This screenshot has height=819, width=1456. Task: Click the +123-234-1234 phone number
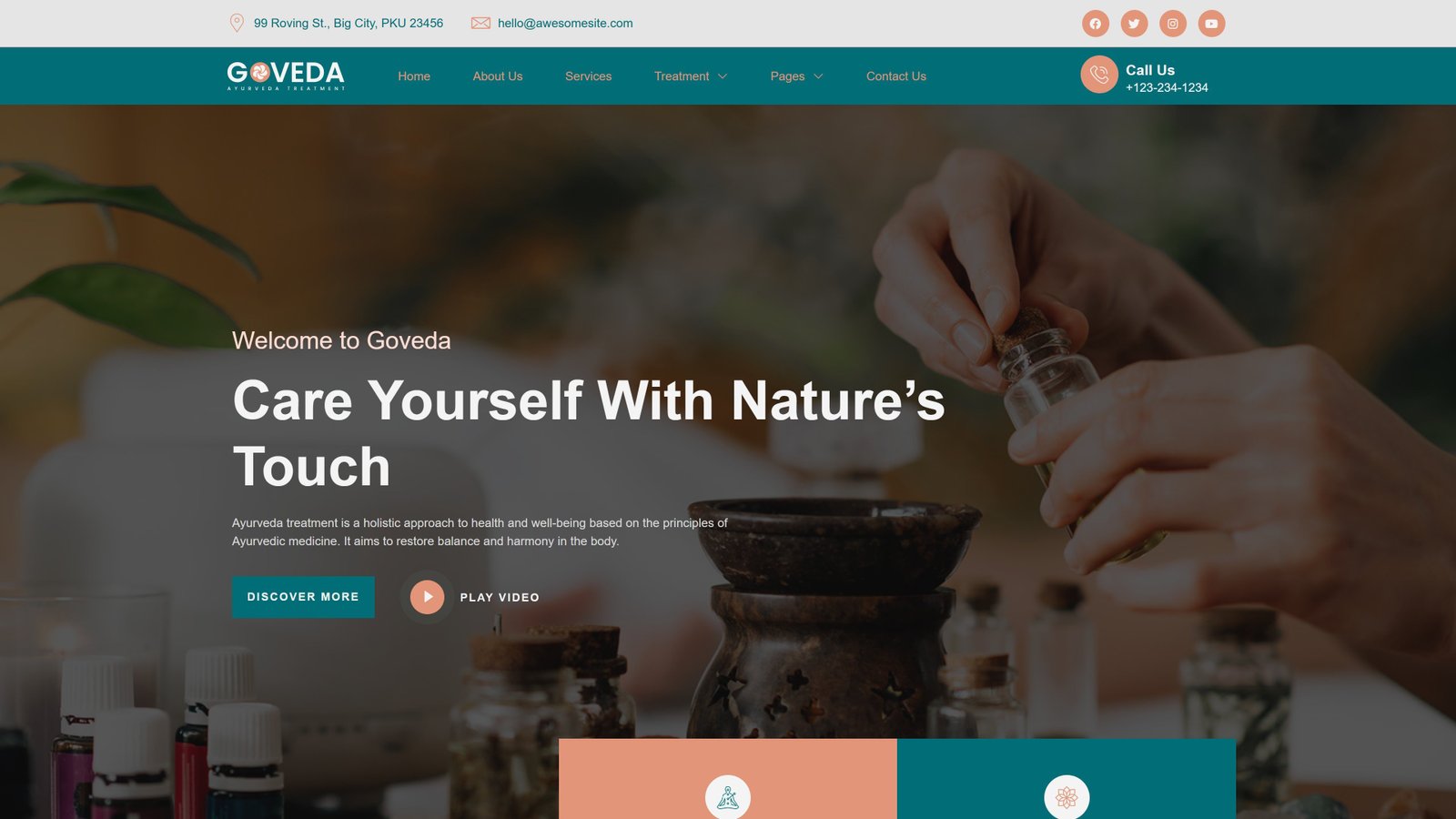1167,87
